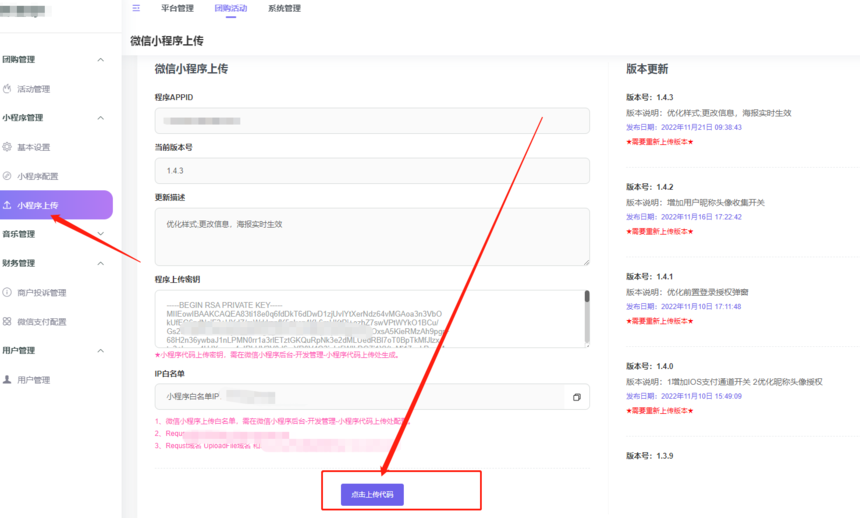Screen dimensions: 860x518
Task: Click the info icon beside 商户投诉管理
Action: click(7, 292)
